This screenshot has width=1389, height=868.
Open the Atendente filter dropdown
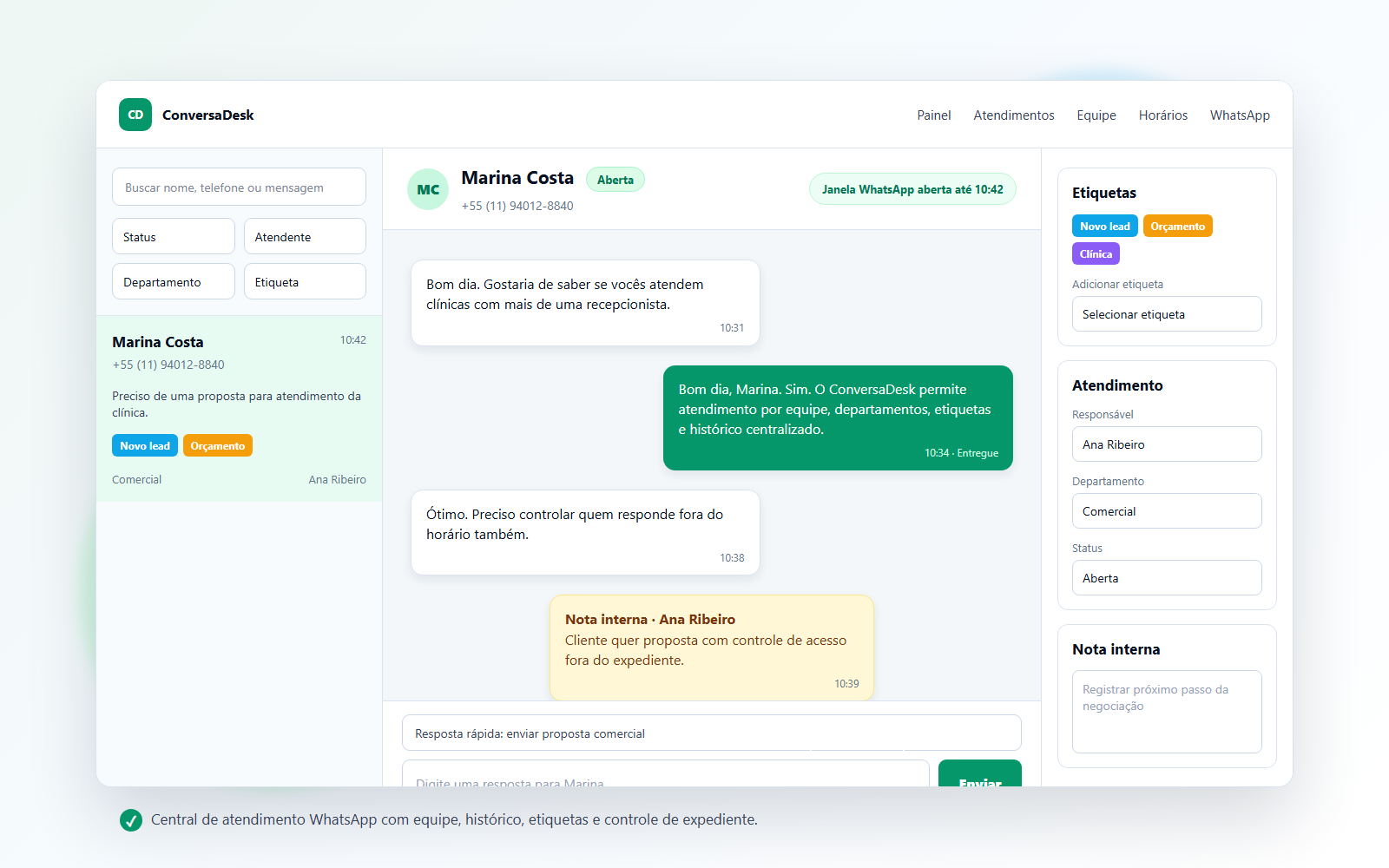(x=305, y=236)
